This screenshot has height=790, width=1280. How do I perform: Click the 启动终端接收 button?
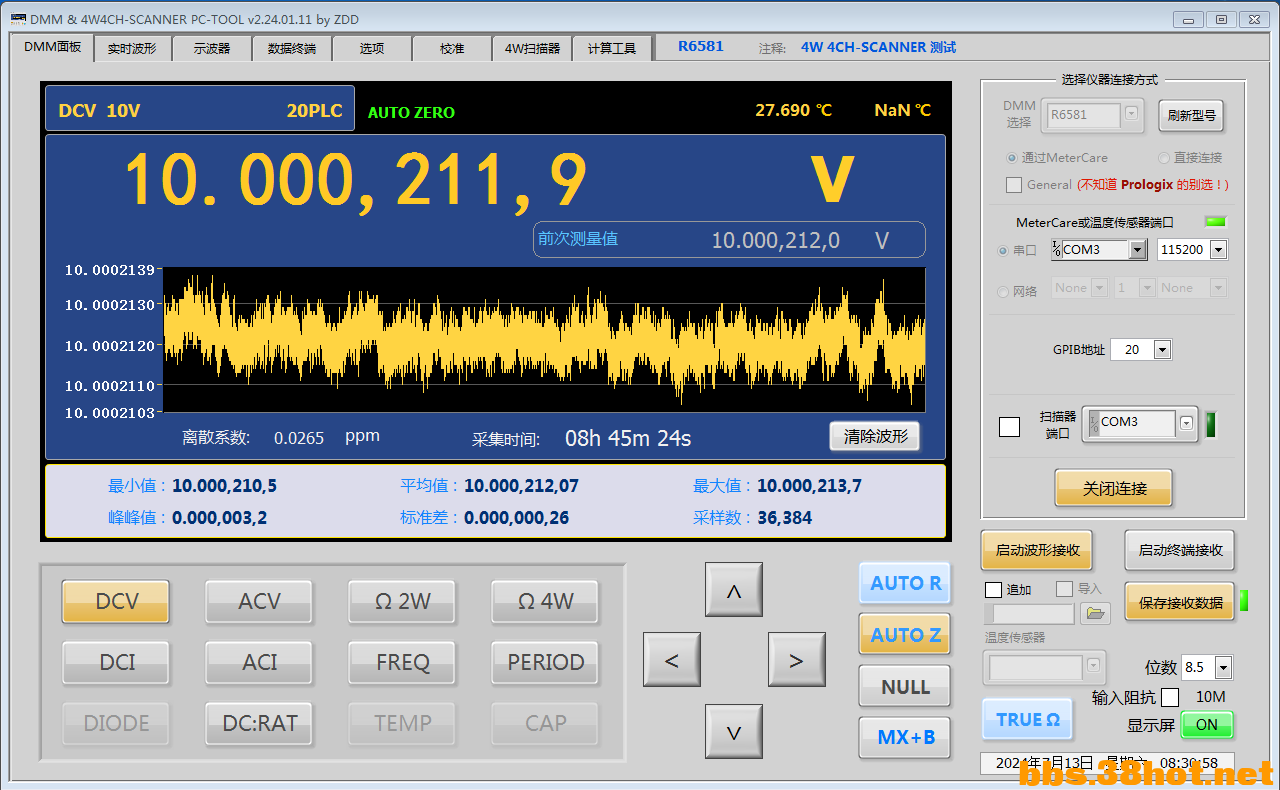tap(1180, 550)
